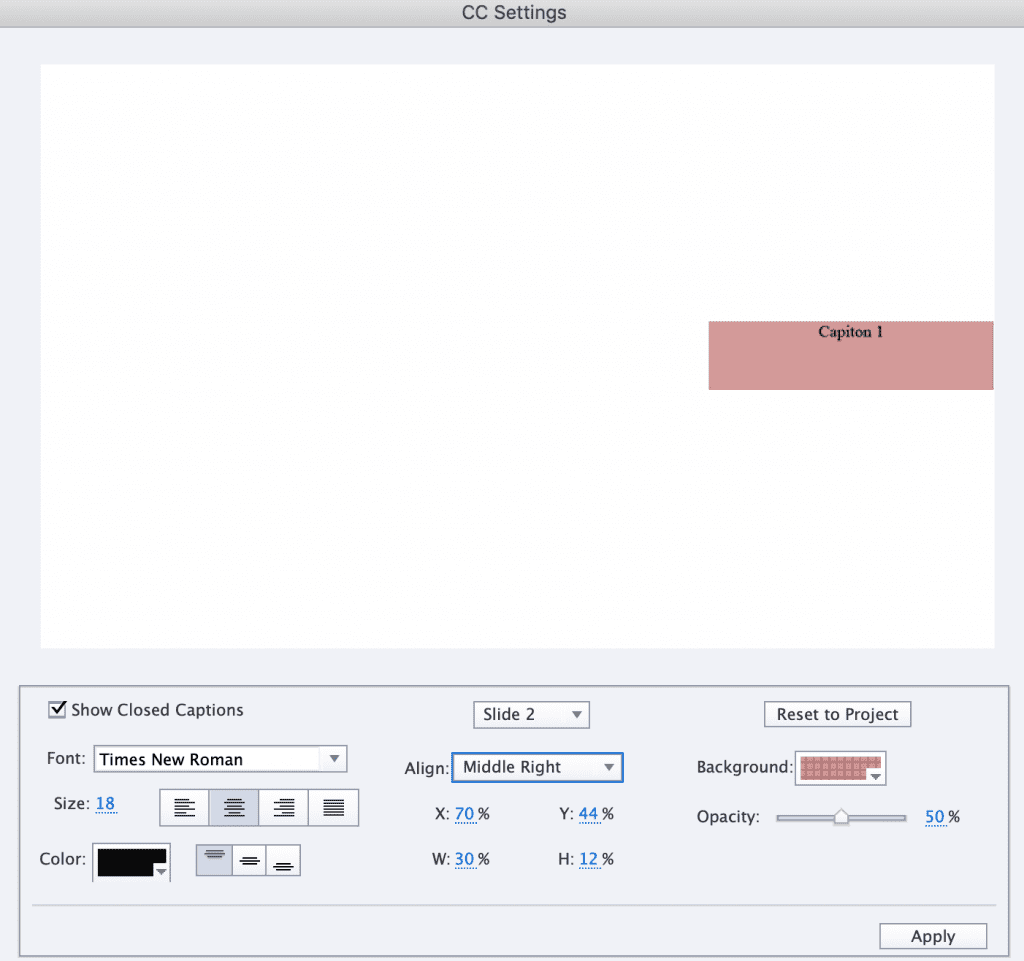The height and width of the screenshot is (961, 1024).
Task: Edit the Opacity value 50
Action: [935, 817]
